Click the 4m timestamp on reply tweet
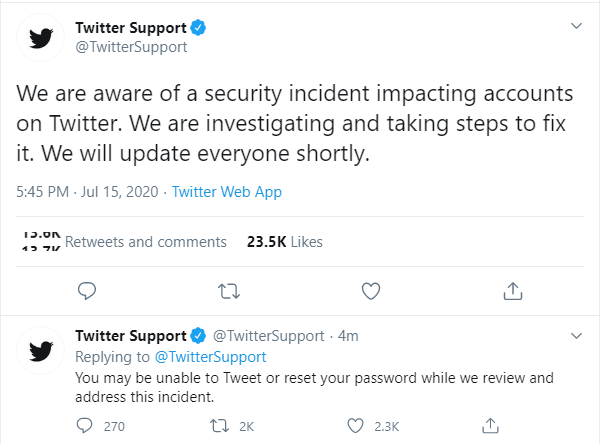600x444 pixels. [348, 336]
